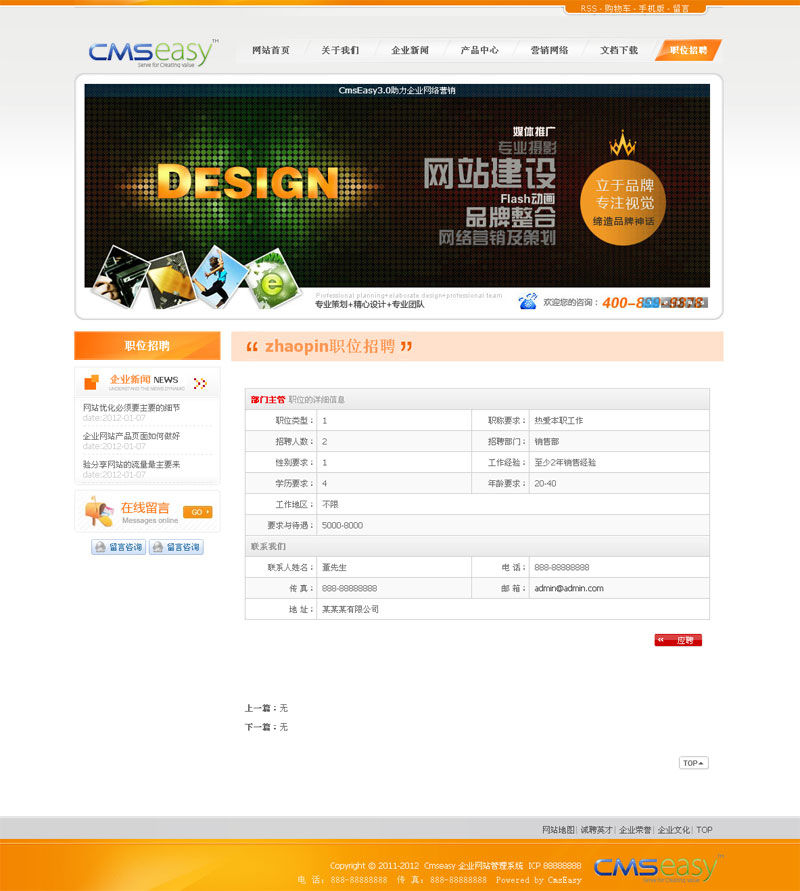Click the first 留言咨询 badge

coord(118,547)
